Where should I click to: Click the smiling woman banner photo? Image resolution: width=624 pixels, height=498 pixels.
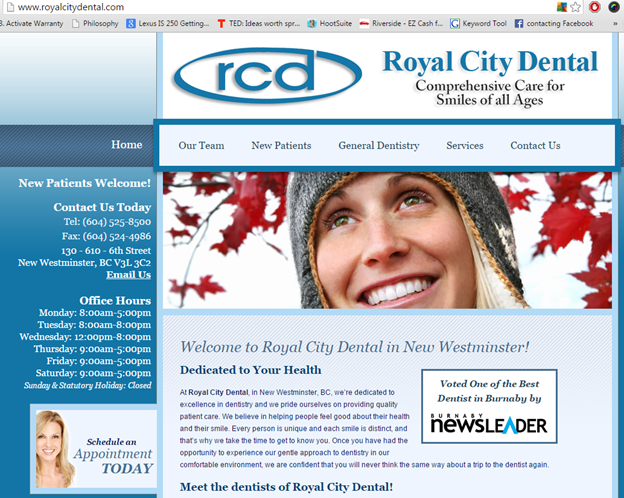387,240
